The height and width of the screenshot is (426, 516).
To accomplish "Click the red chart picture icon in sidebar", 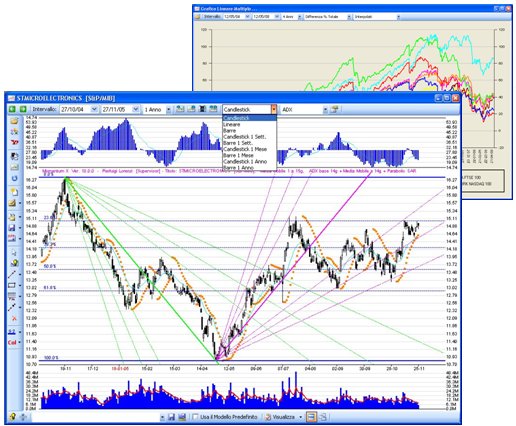I will pyautogui.click(x=12, y=238).
